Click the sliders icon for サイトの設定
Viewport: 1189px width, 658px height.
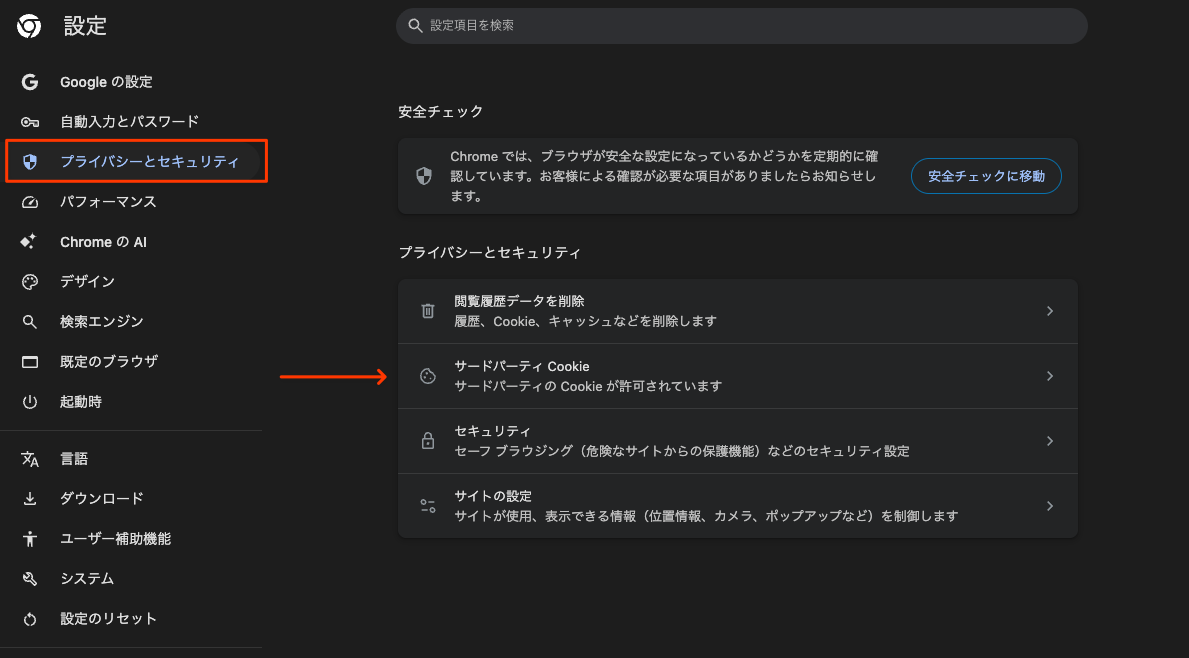tap(428, 506)
